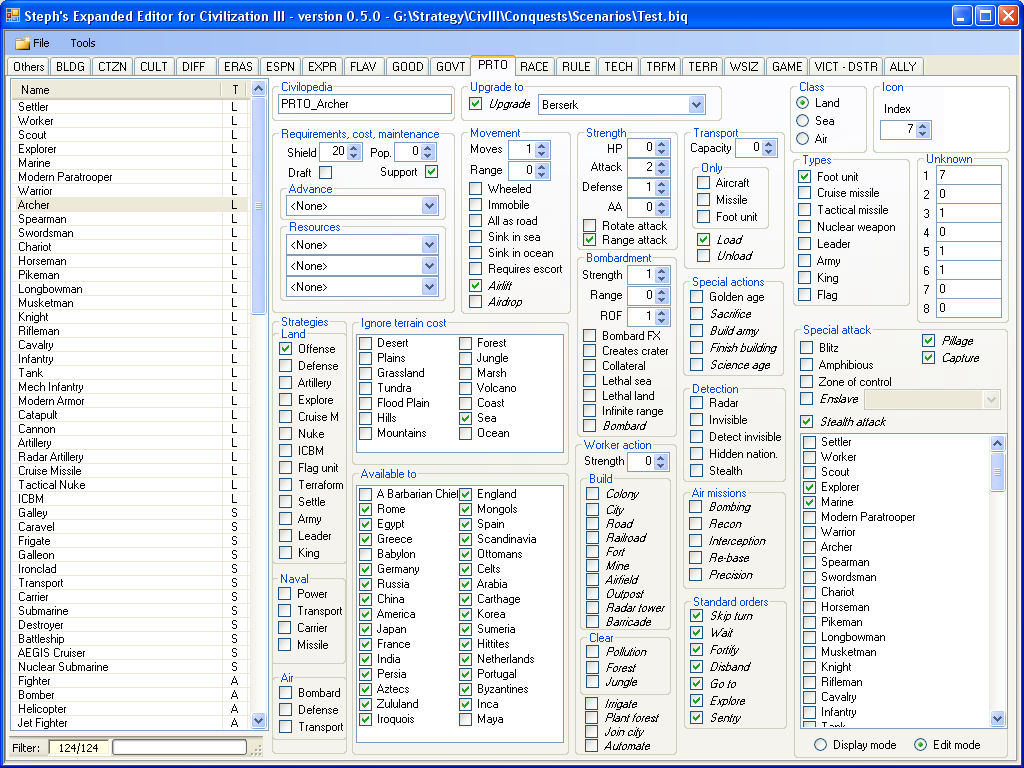Screen dimensions: 1024x768
Task: Select the Air class radio button
Action: 803,138
